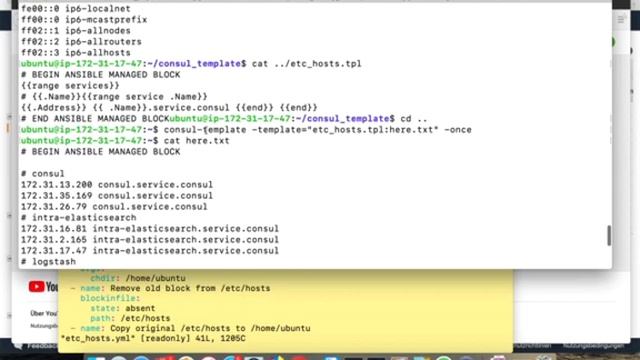Open the 'Über You' footer link
The image size is (640, 360).
coord(44,313)
